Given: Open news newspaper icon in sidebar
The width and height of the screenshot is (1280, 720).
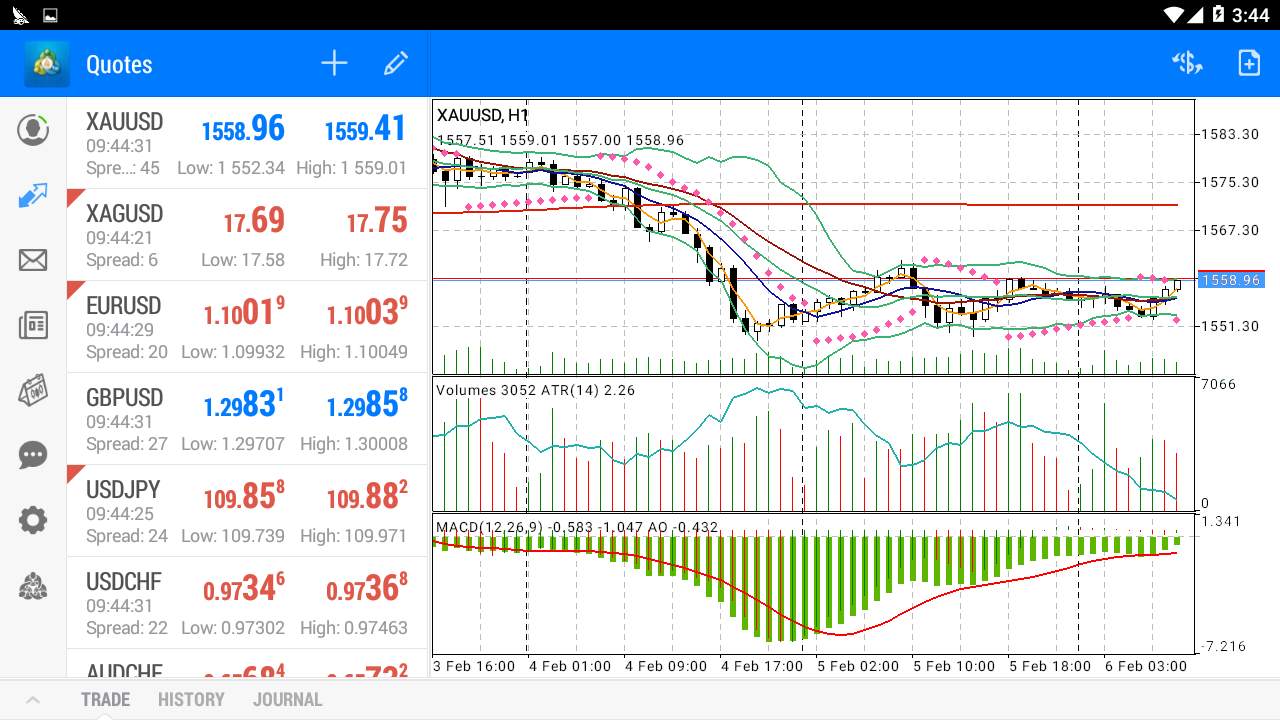Looking at the screenshot, I should [x=33, y=325].
